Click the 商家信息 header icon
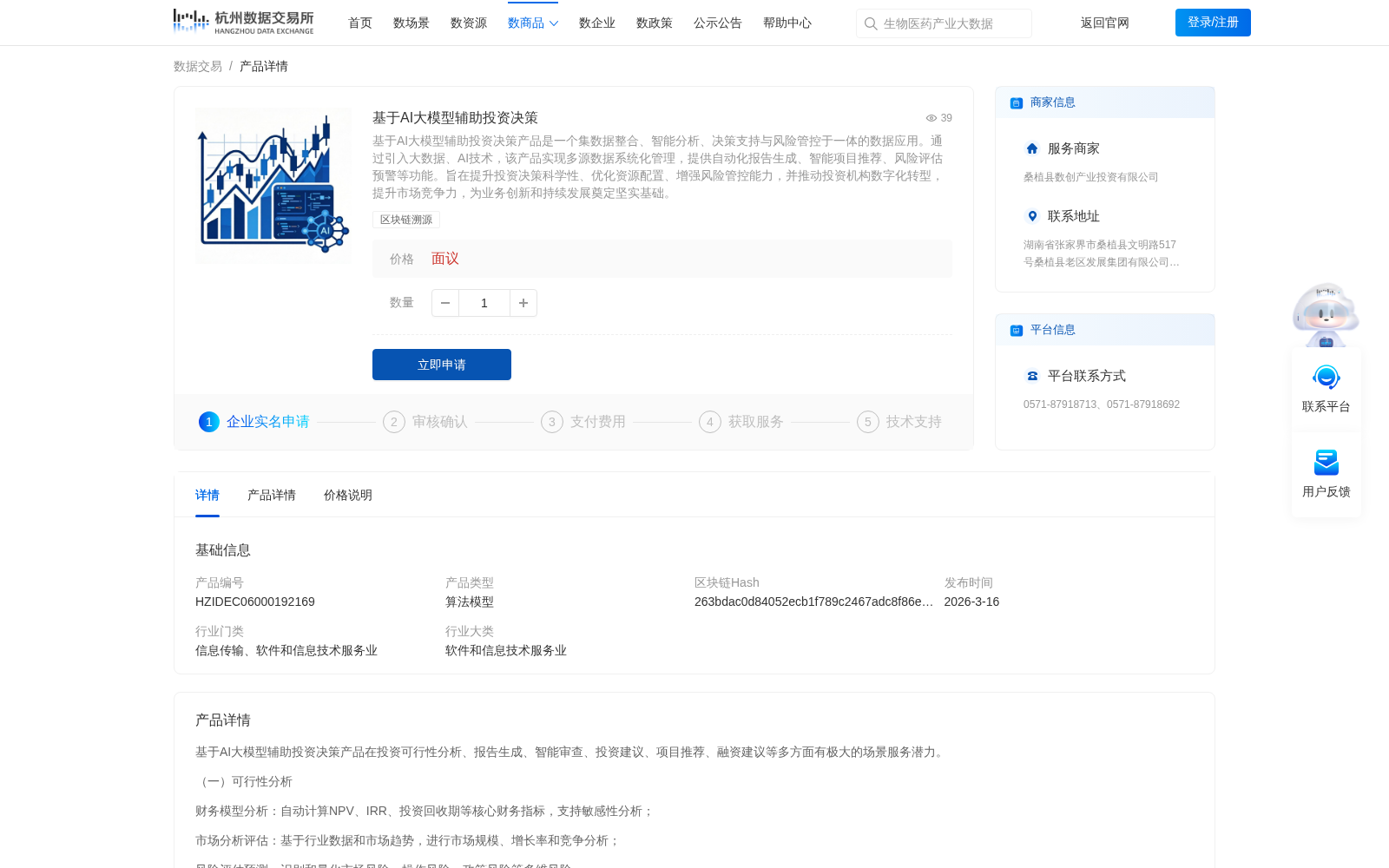Image resolution: width=1389 pixels, height=868 pixels. click(1017, 102)
